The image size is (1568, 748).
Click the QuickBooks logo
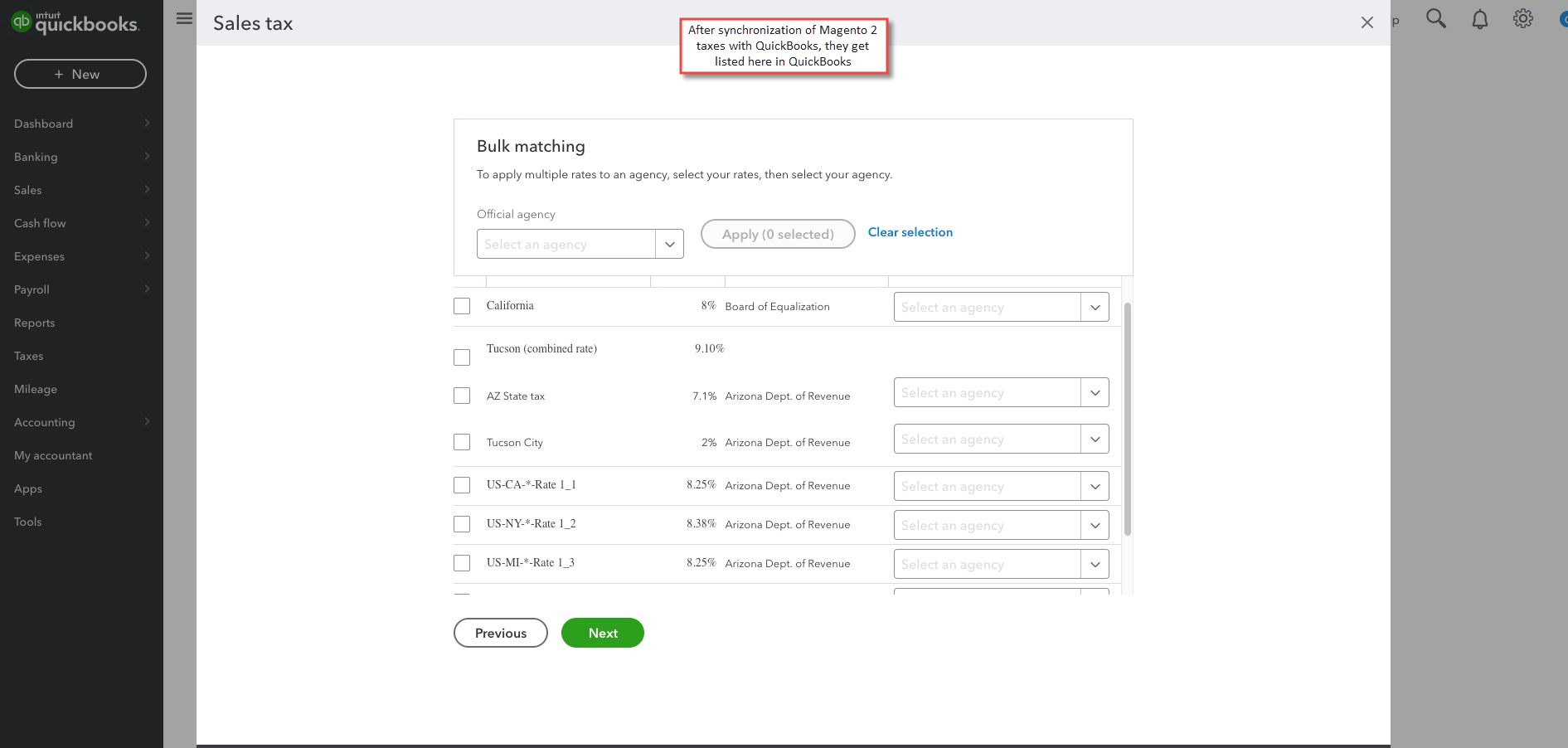75,22
